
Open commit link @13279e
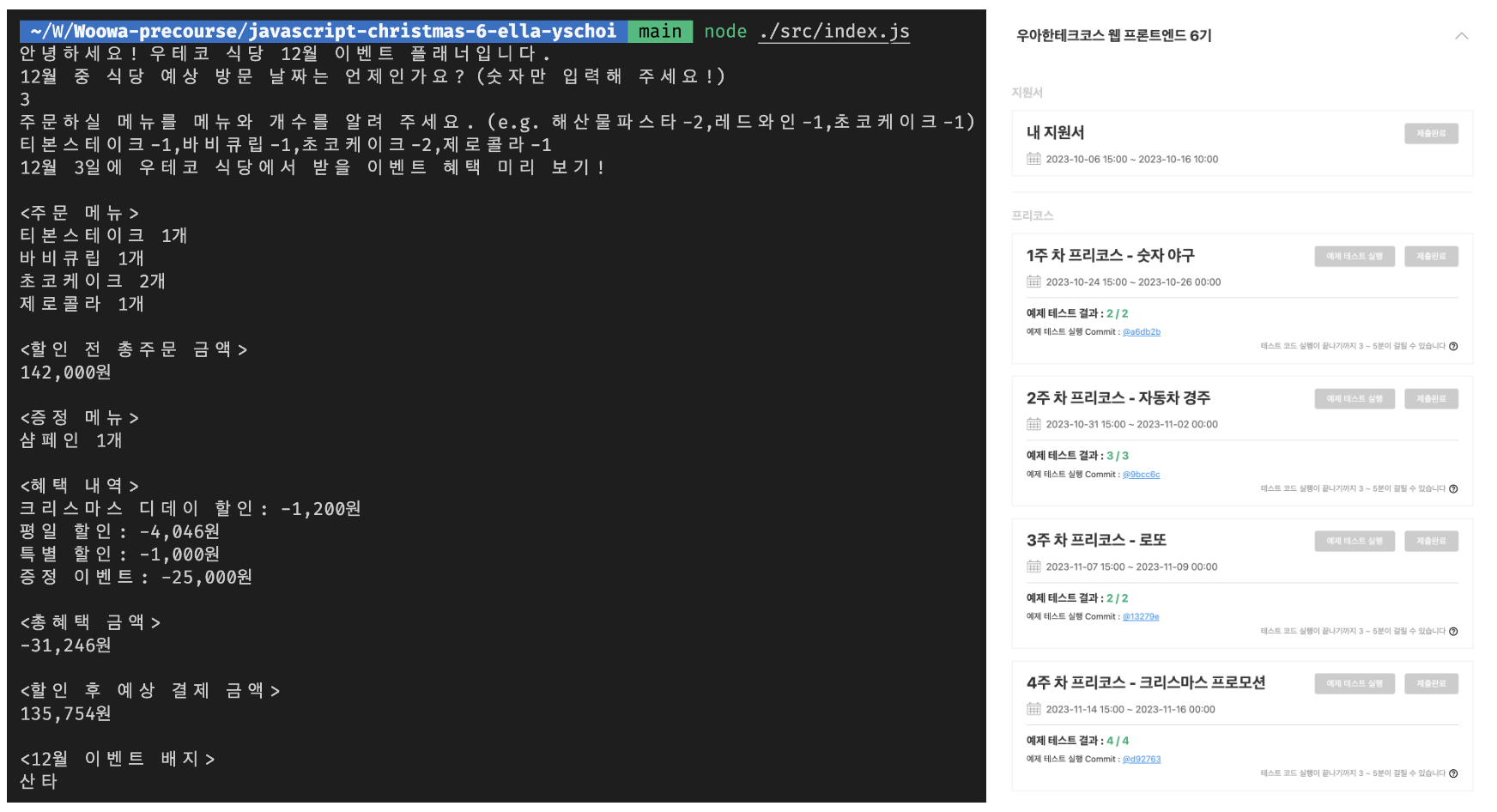coord(1141,617)
